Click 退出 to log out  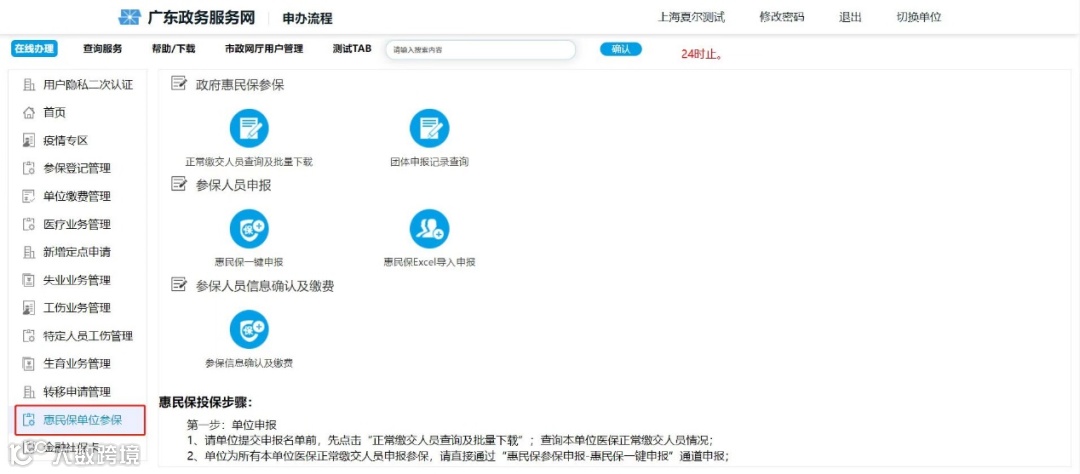(x=850, y=17)
